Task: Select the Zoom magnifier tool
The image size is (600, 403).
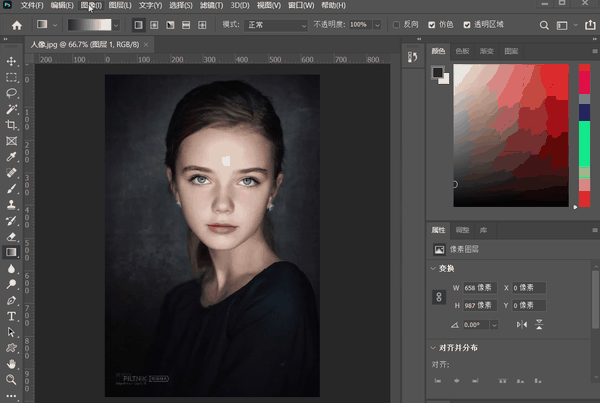Action: pos(11,379)
